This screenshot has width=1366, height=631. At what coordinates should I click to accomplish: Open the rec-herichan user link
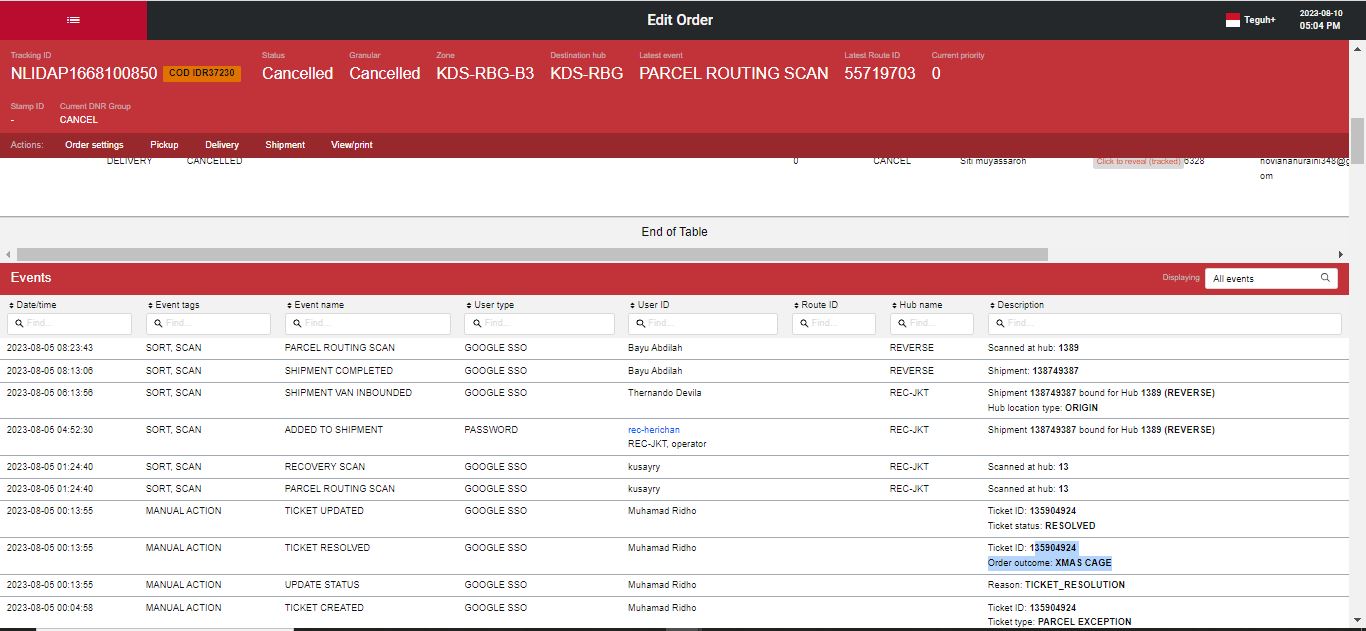(x=654, y=430)
